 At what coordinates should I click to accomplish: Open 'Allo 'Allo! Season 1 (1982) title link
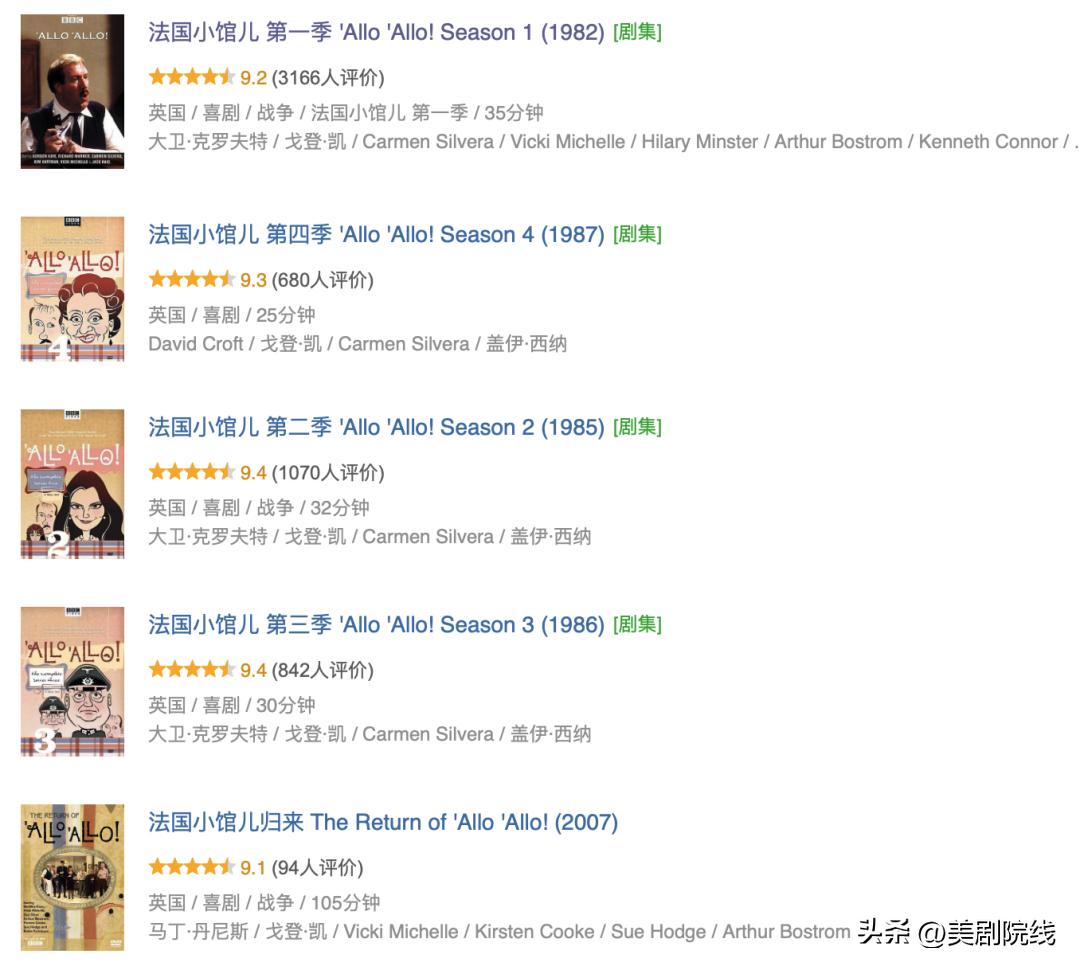[376, 32]
